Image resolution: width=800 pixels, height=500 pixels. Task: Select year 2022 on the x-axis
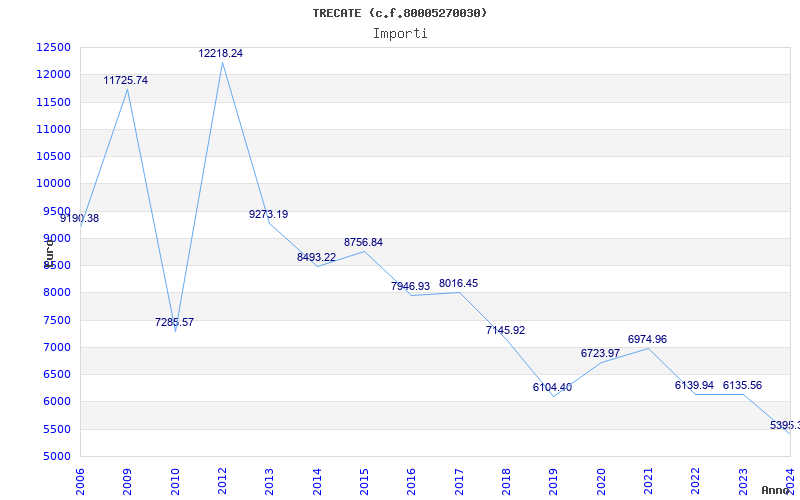coord(695,482)
